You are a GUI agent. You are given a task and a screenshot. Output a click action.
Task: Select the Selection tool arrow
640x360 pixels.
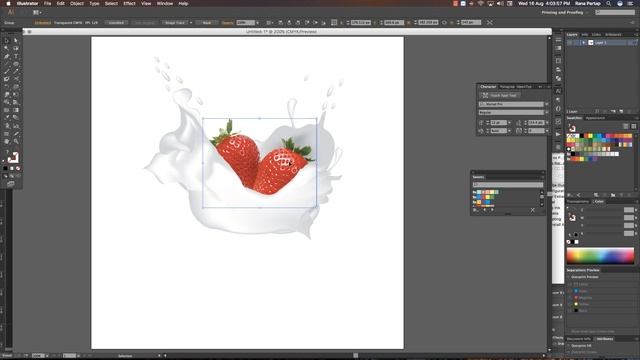click(7, 40)
